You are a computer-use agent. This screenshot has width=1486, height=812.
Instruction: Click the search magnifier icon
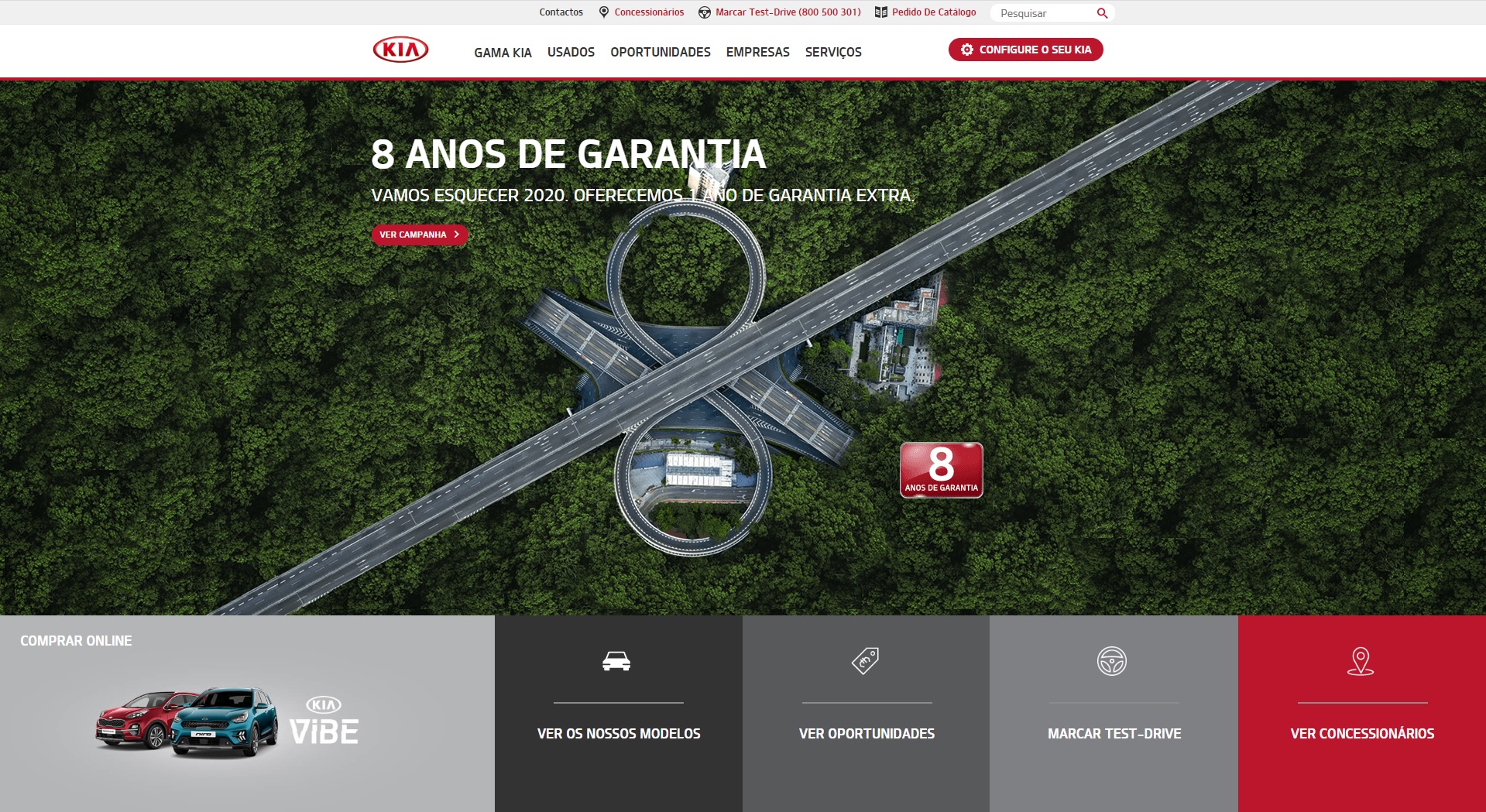(1102, 13)
